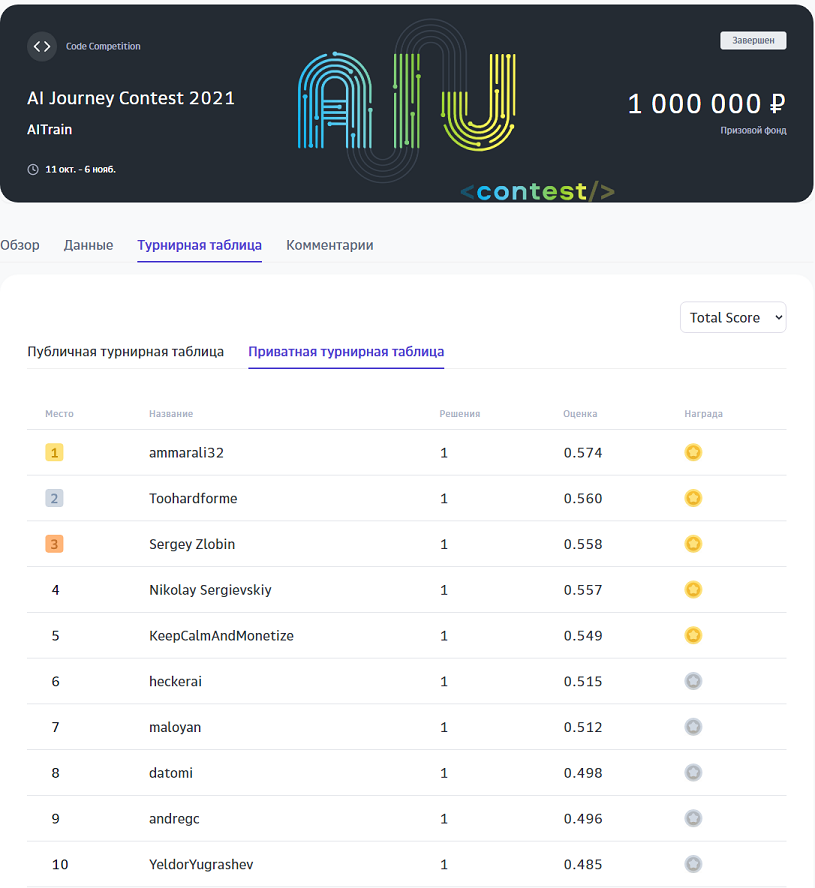Click the 1 000 000 ₽ prize amount
This screenshot has height=888, width=815.
(707, 104)
